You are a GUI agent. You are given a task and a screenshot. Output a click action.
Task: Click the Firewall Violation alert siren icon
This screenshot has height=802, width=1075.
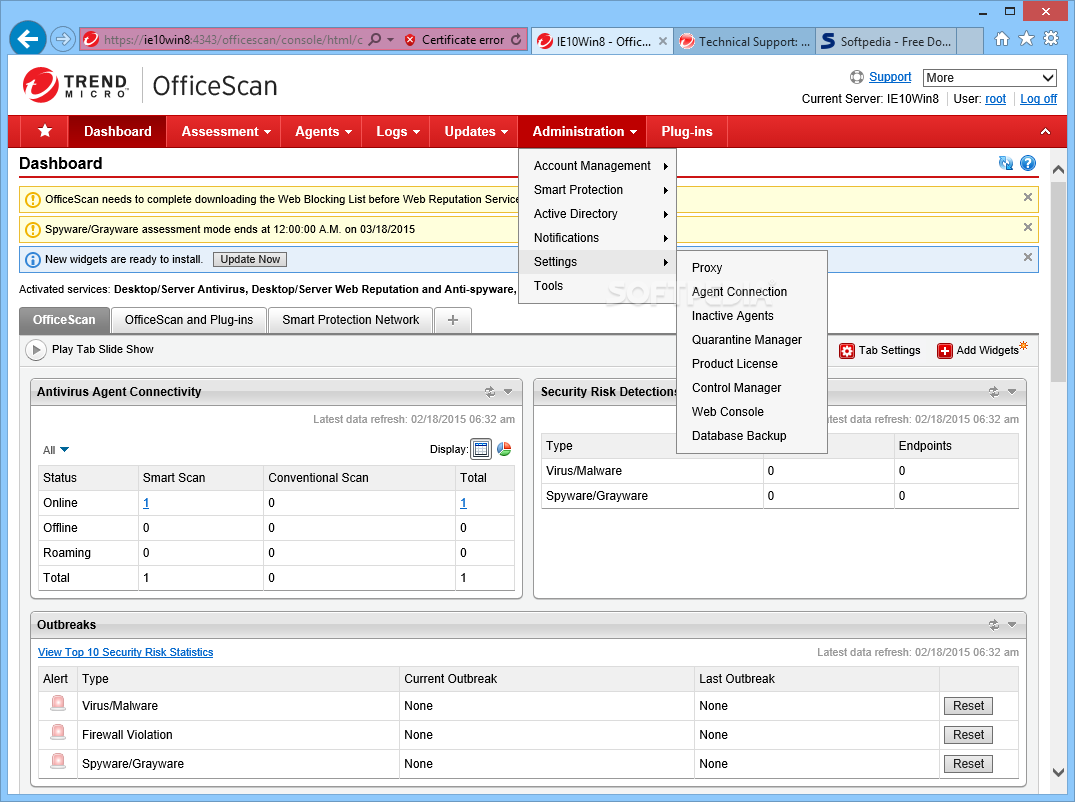(x=58, y=732)
